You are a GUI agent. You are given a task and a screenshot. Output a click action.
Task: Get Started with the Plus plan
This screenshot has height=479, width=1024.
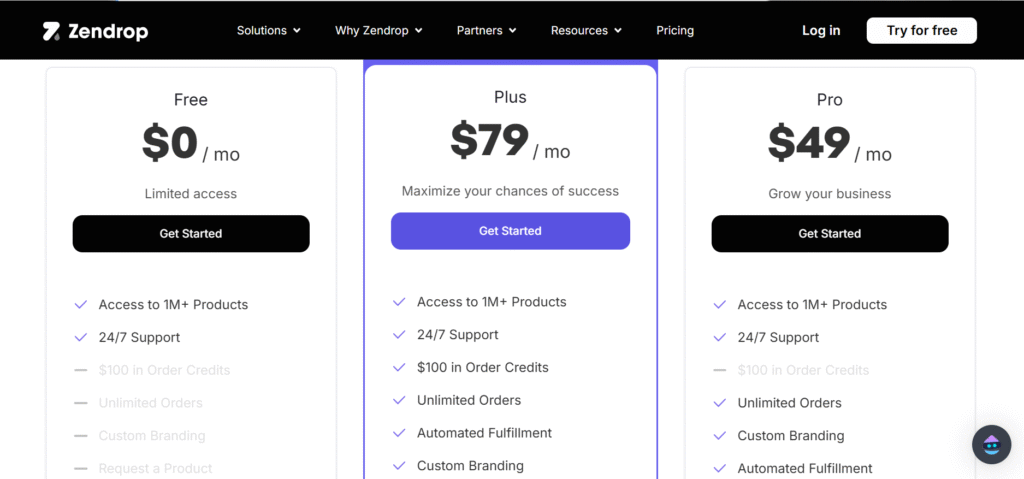[510, 231]
